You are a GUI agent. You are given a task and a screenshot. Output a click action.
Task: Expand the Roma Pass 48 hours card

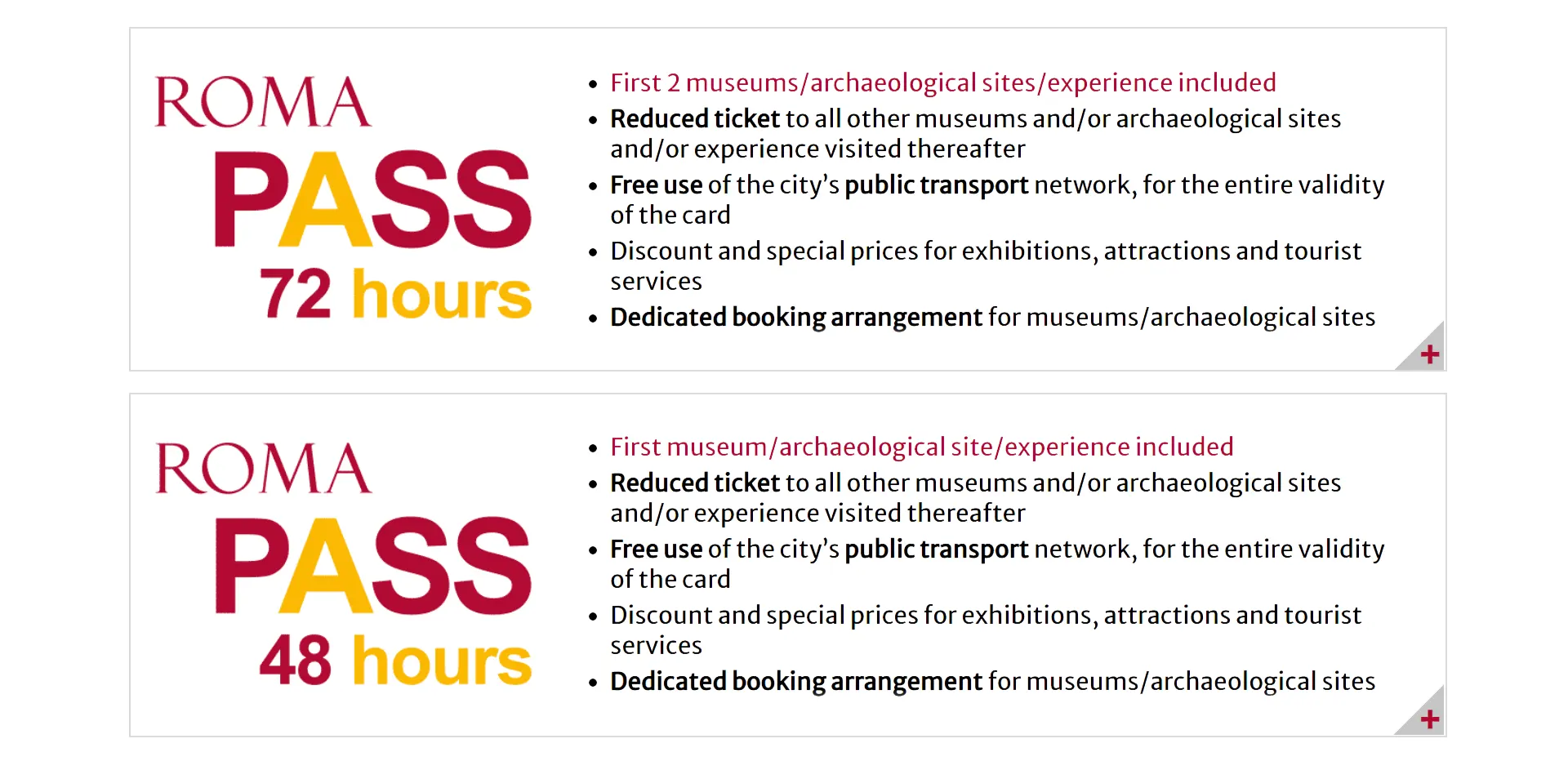coord(1428,719)
